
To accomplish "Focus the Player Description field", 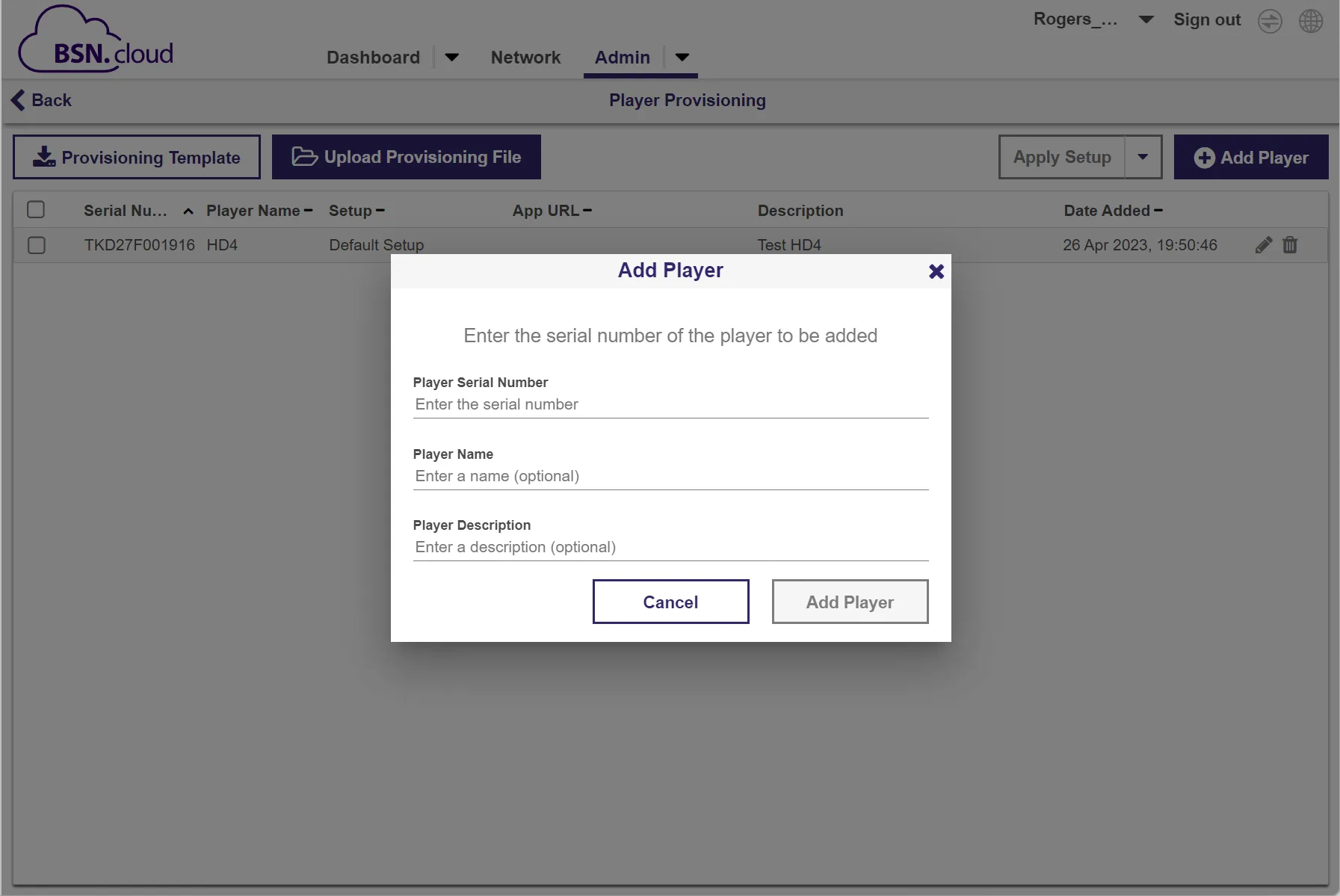I will coord(670,547).
